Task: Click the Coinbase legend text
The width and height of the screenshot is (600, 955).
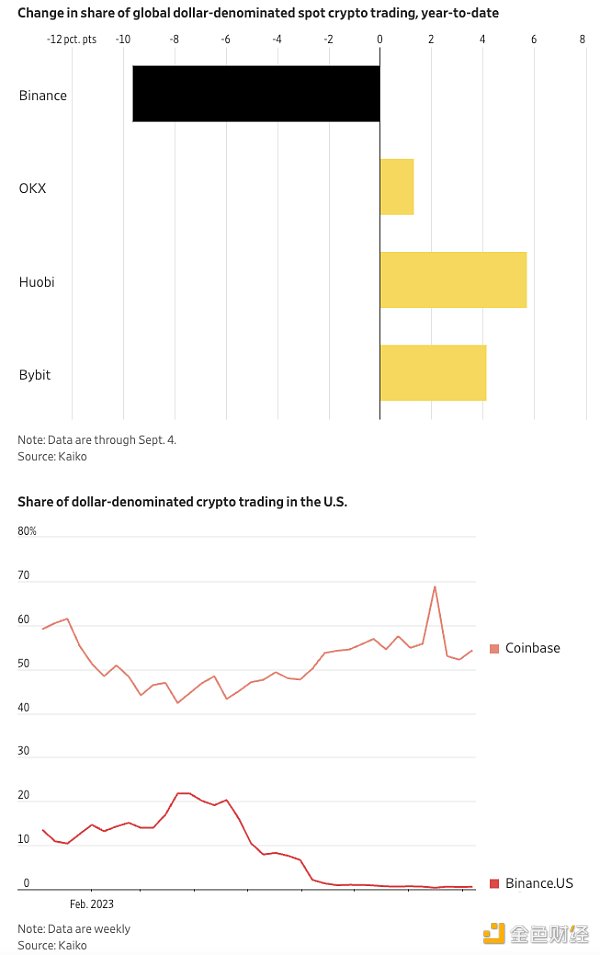Action: (x=532, y=648)
